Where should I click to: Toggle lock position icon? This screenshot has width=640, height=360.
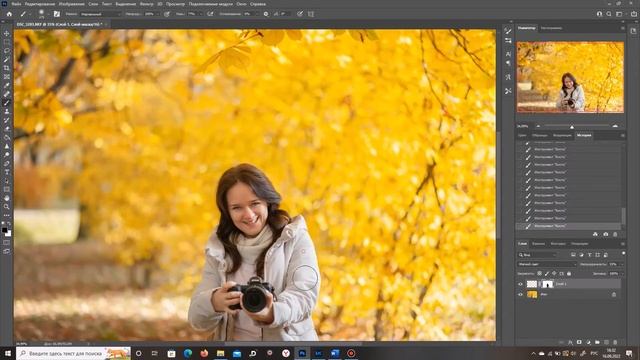click(554, 273)
